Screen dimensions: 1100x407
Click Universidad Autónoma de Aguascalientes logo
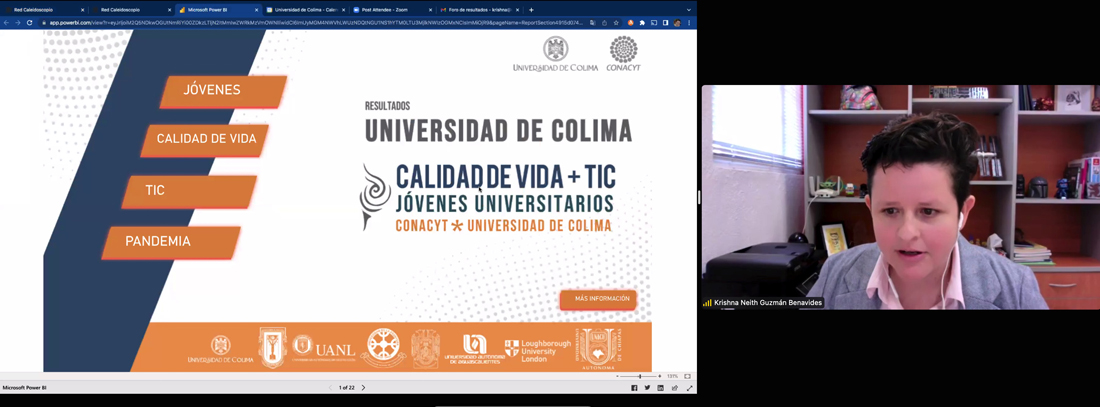pyautogui.click(x=474, y=349)
